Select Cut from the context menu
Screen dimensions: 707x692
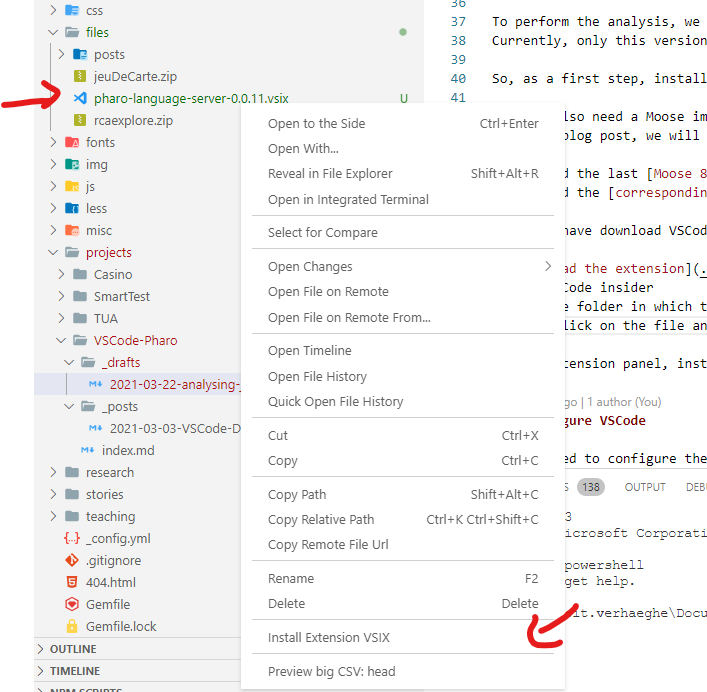point(403,435)
